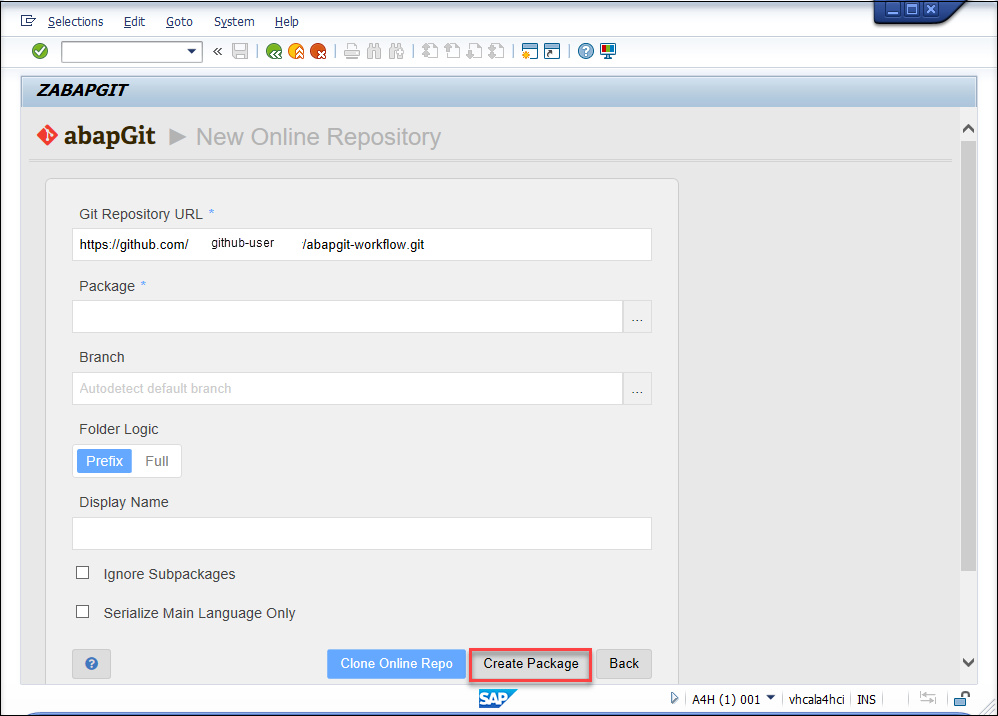This screenshot has height=716, width=998.
Task: Click the Git Repository URL field
Action: 362,244
